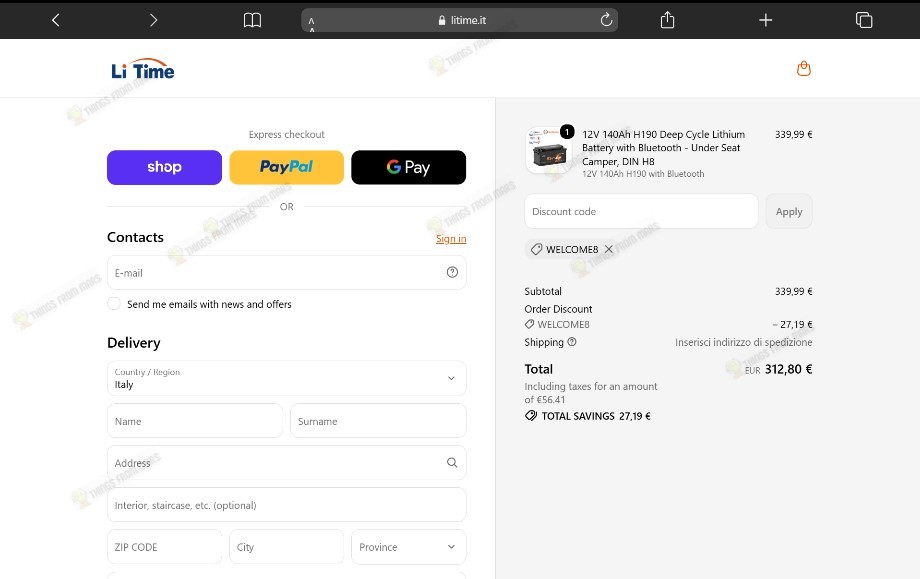The image size is (920, 579).
Task: Open a new tab with the plus icon
Action: pyautogui.click(x=765, y=20)
